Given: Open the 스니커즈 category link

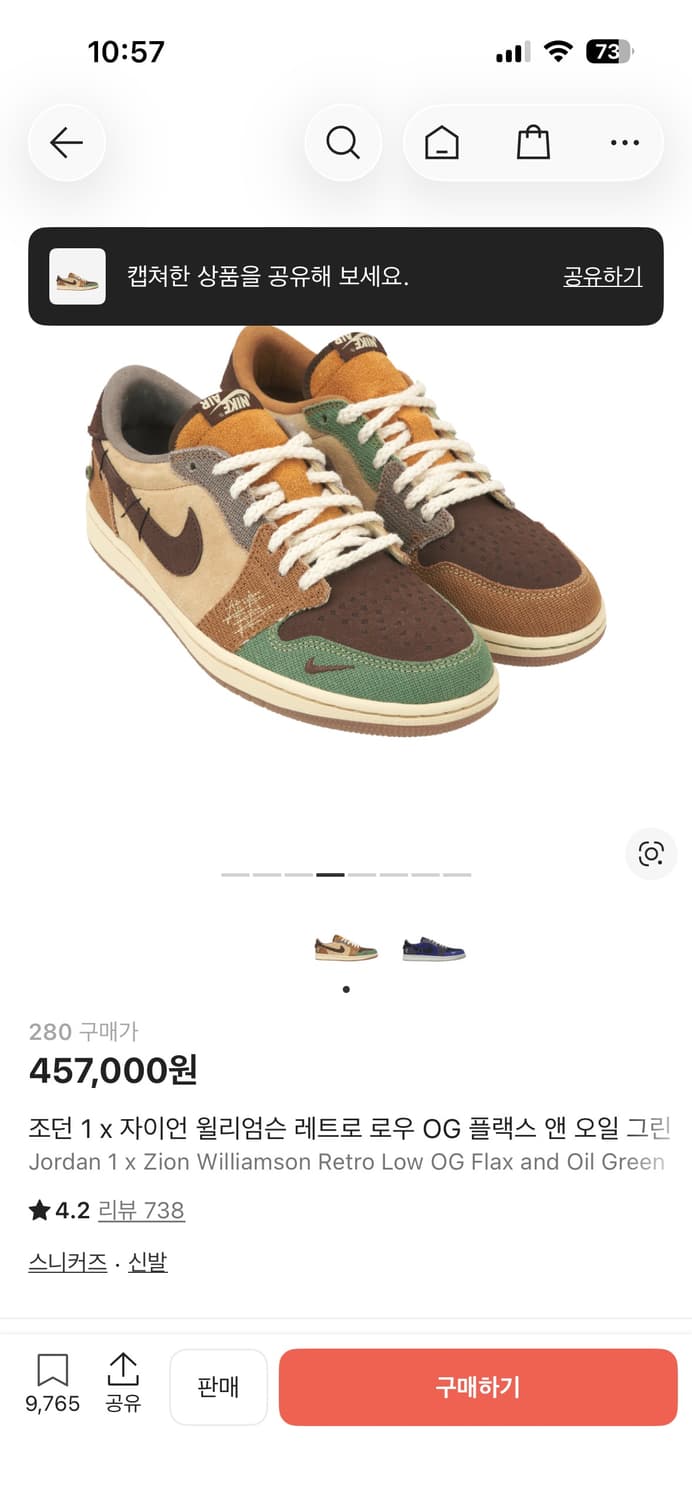Looking at the screenshot, I should [68, 1262].
